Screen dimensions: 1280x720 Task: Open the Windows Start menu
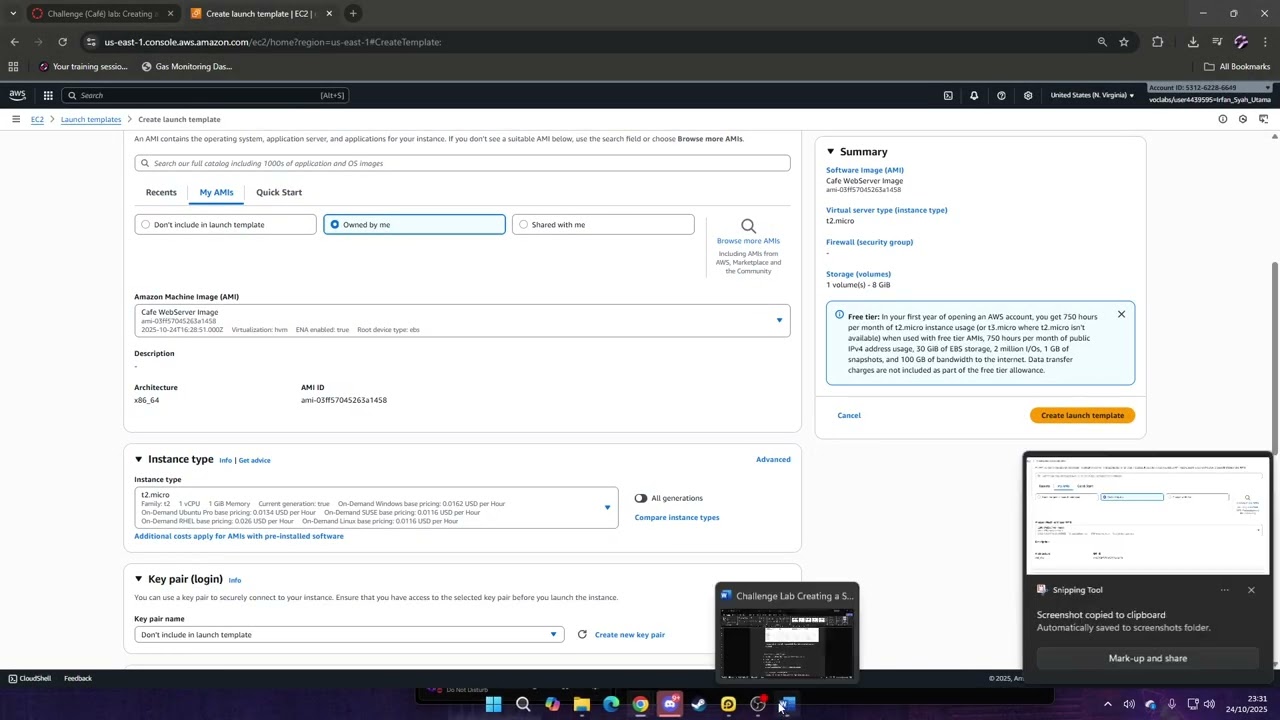(x=493, y=704)
